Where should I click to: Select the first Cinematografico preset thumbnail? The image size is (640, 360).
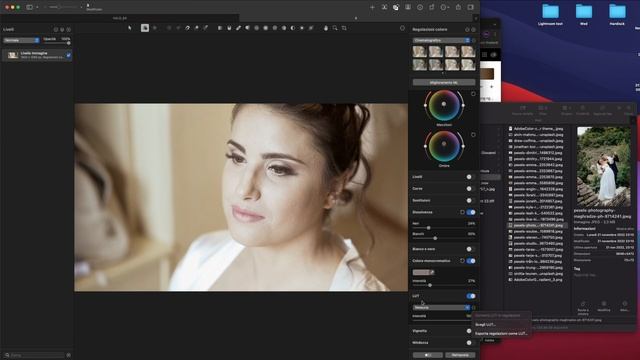[x=420, y=51]
